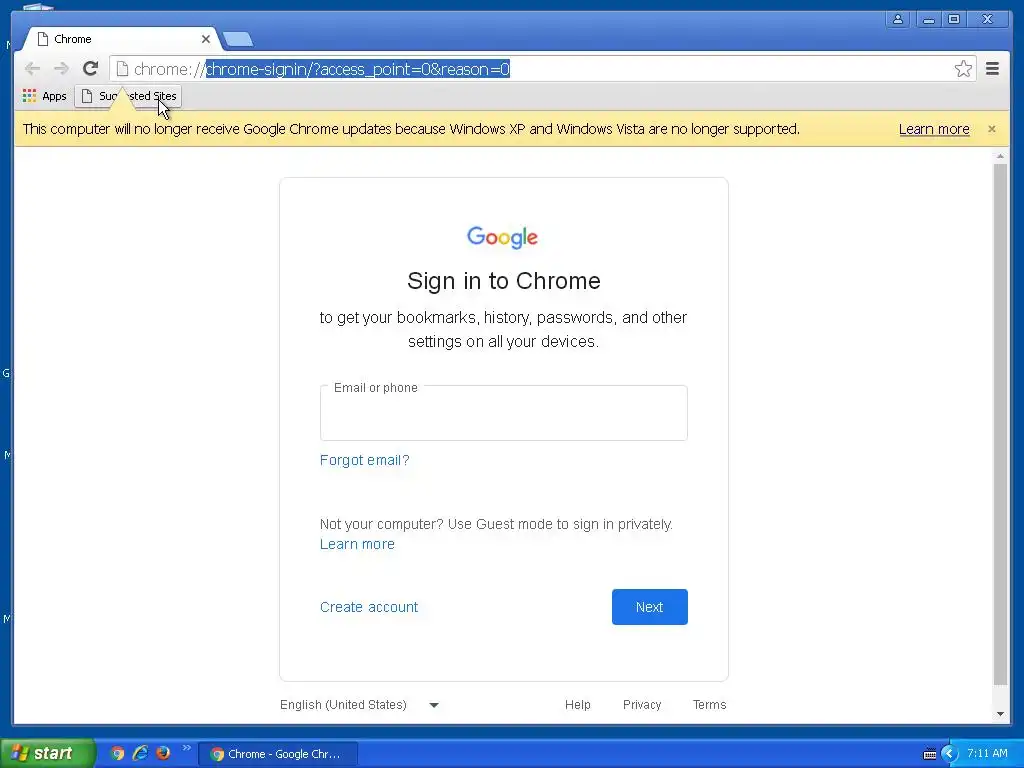
Task: Launch Firefox from quick launch
Action: 163,754
